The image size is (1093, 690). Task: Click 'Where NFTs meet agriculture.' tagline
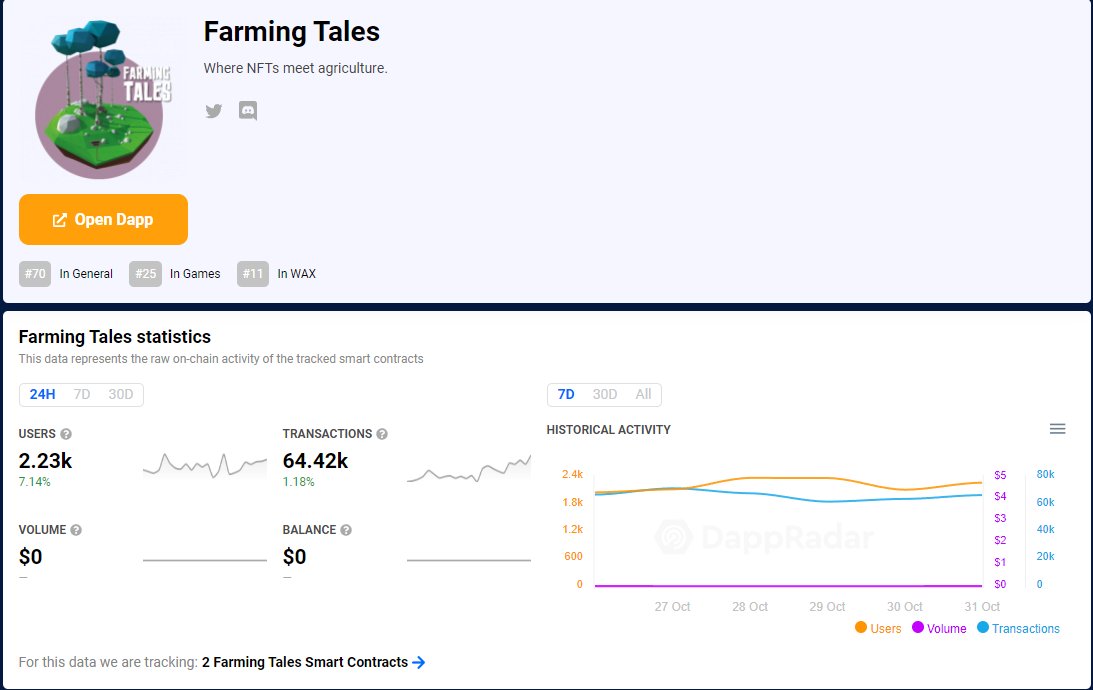point(296,68)
